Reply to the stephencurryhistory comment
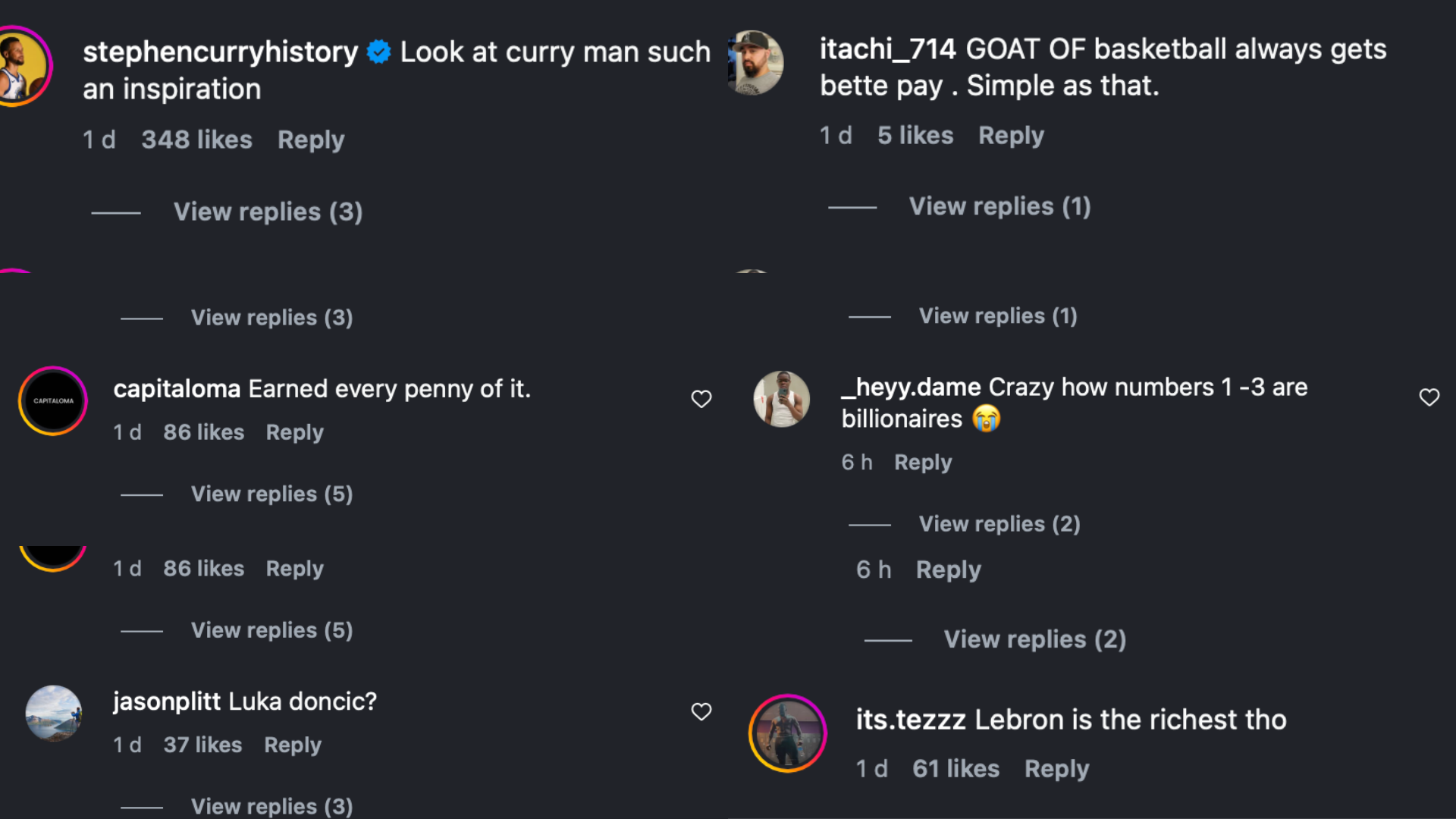Image resolution: width=1456 pixels, height=819 pixels. pyautogui.click(x=311, y=140)
